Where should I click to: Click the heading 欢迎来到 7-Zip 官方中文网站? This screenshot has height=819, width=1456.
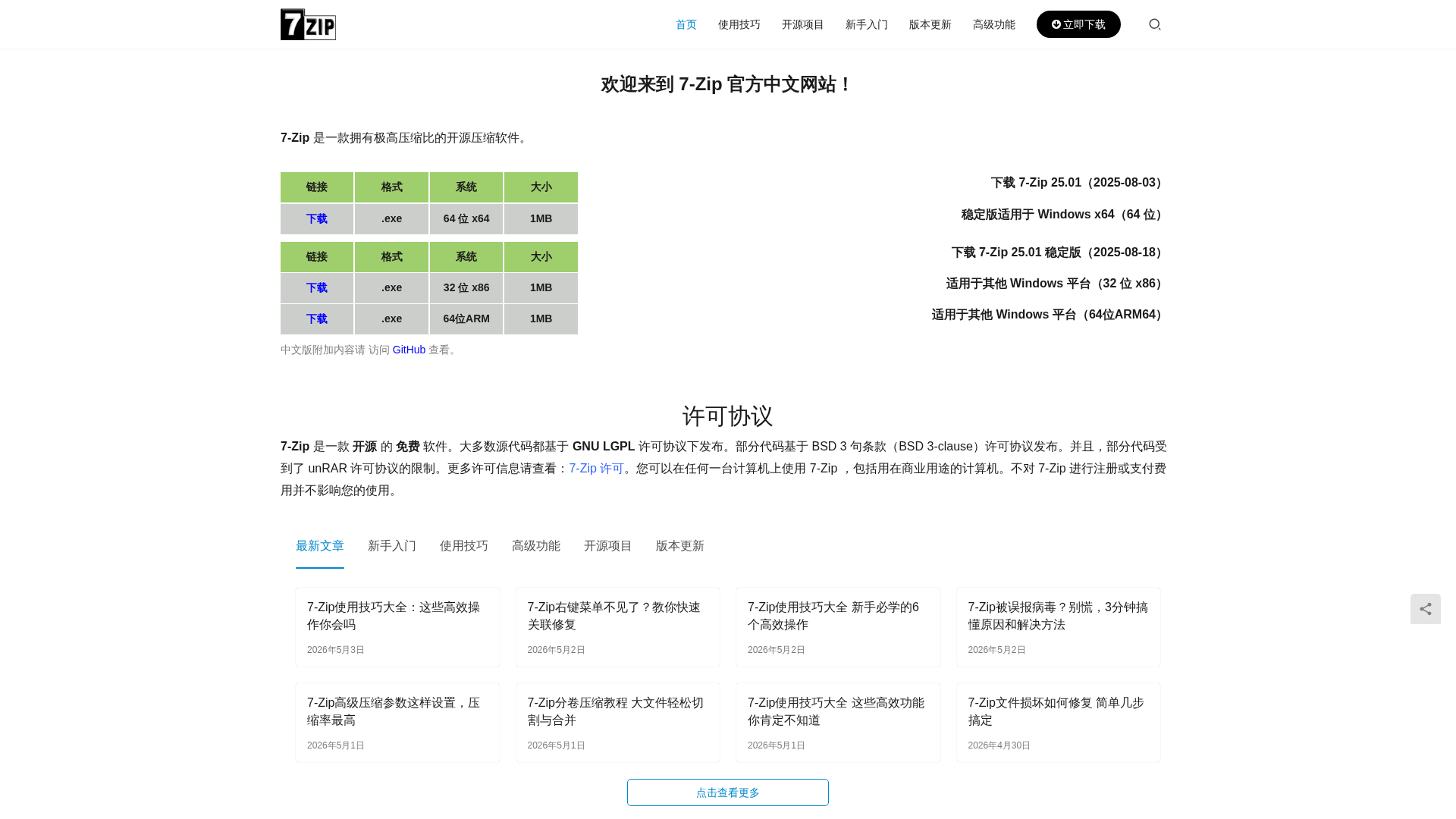point(728,84)
